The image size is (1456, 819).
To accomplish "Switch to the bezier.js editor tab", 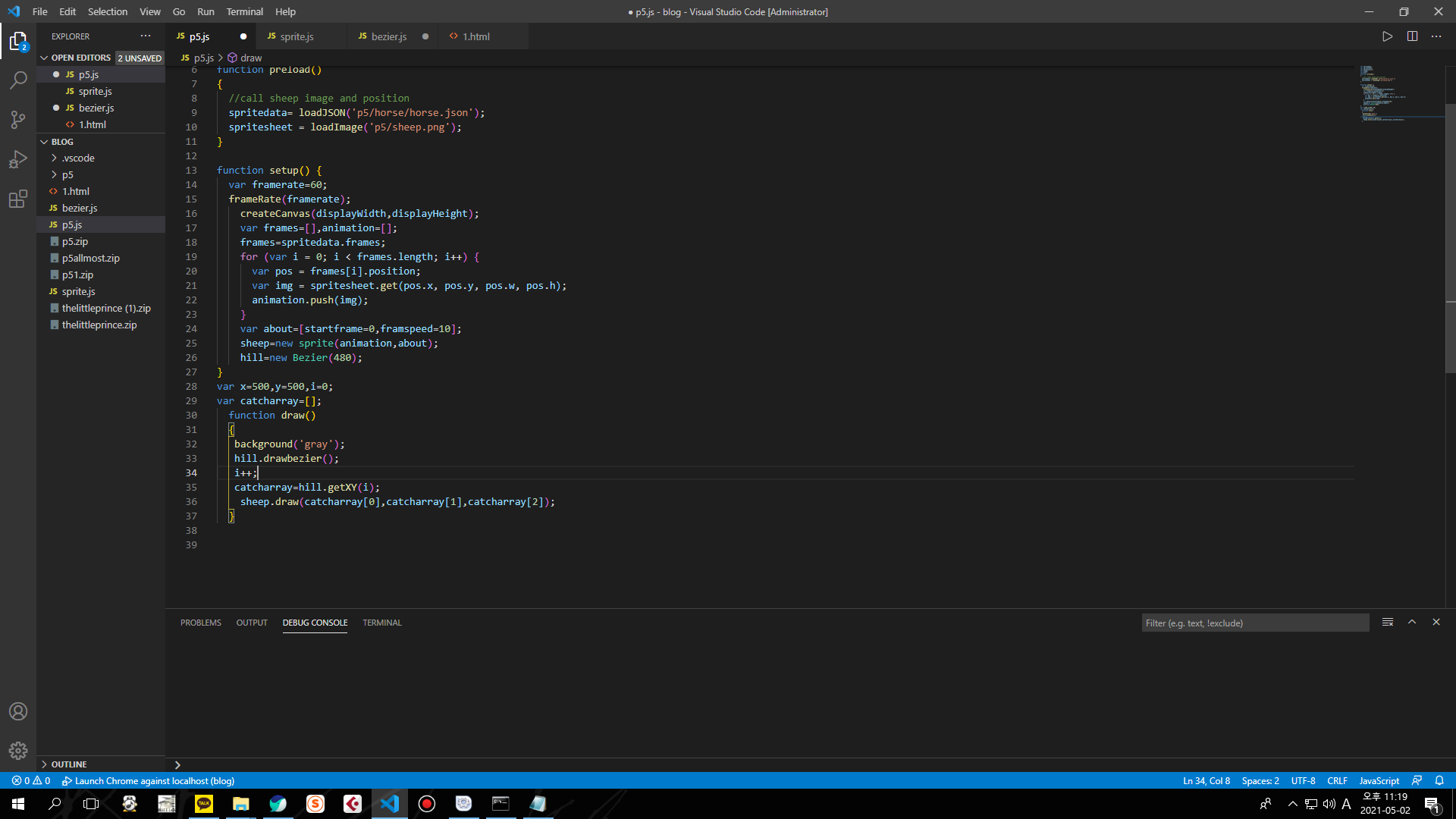I will 388,36.
